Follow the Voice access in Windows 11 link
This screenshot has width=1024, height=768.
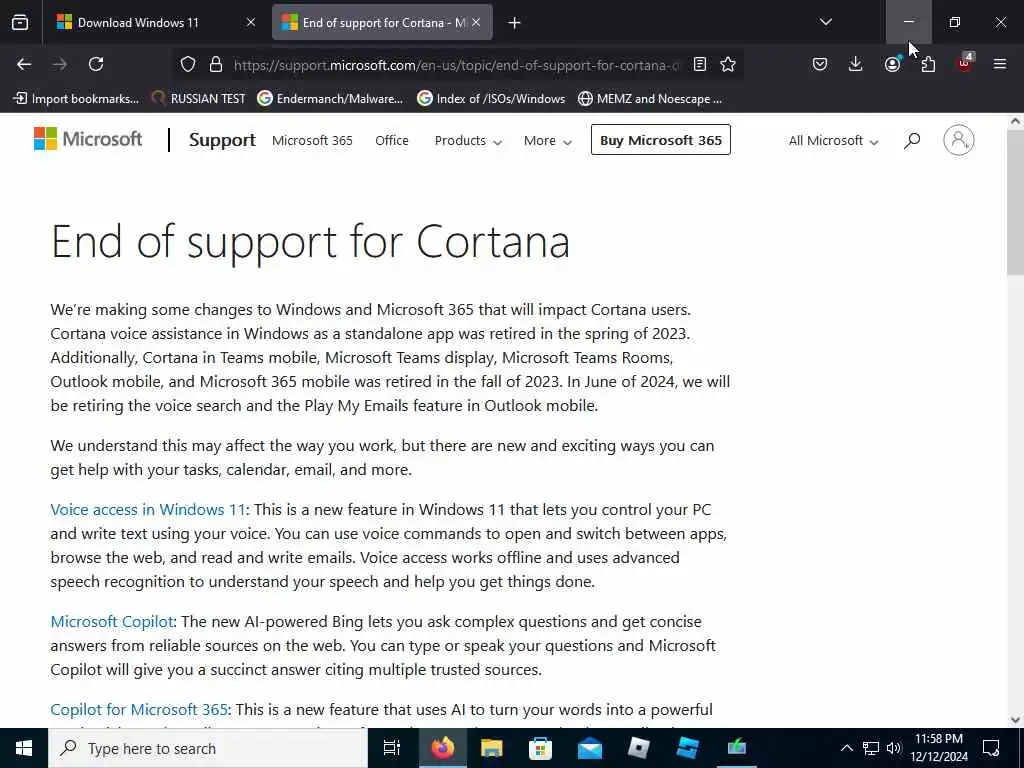[148, 509]
